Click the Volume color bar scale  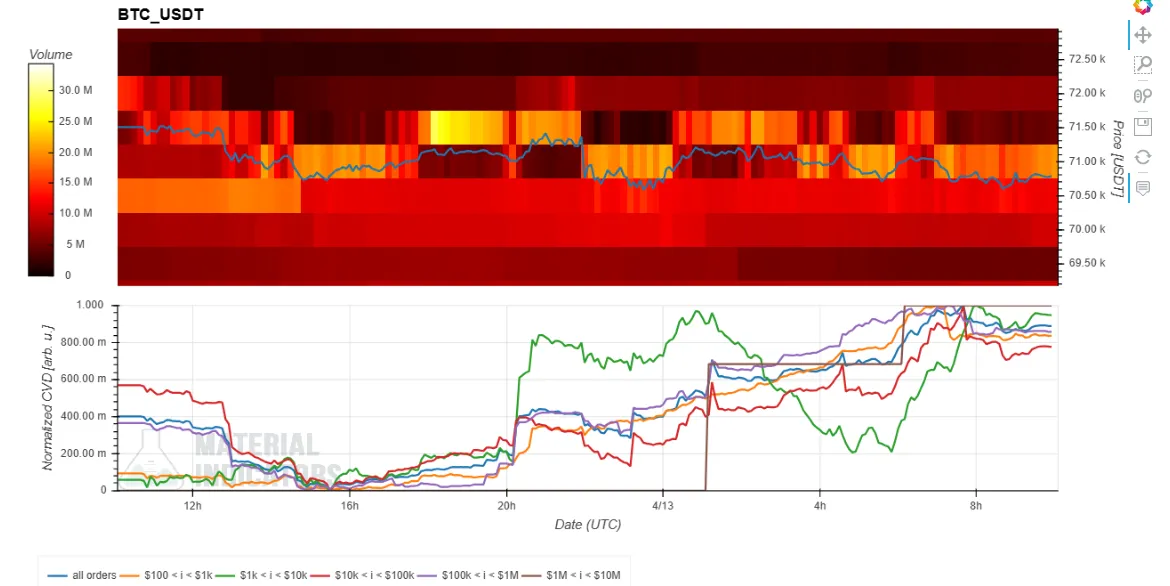click(41, 170)
